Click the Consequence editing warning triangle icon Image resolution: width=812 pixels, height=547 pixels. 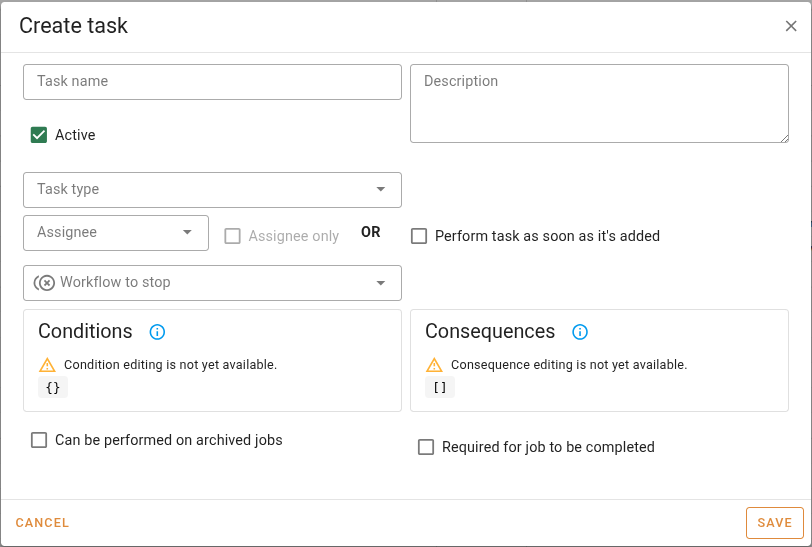(434, 365)
